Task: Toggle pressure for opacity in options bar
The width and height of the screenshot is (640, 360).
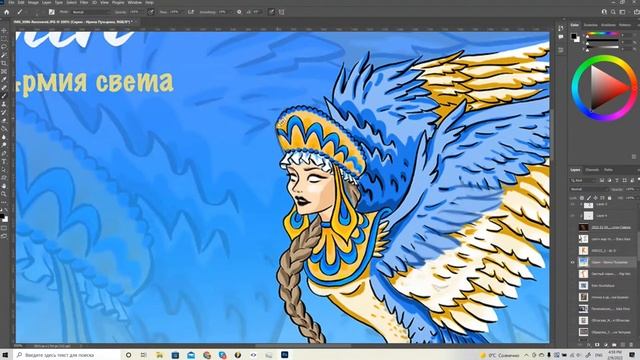Action: tap(151, 12)
